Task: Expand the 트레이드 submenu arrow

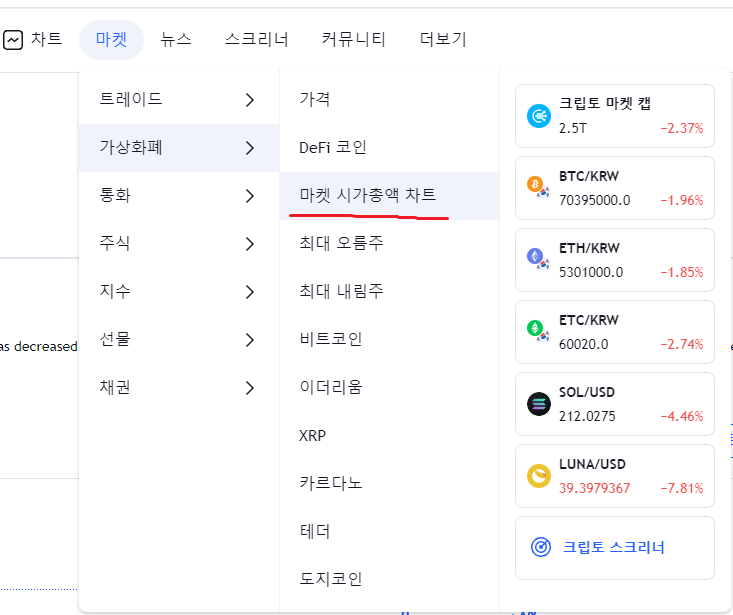Action: pos(250,100)
